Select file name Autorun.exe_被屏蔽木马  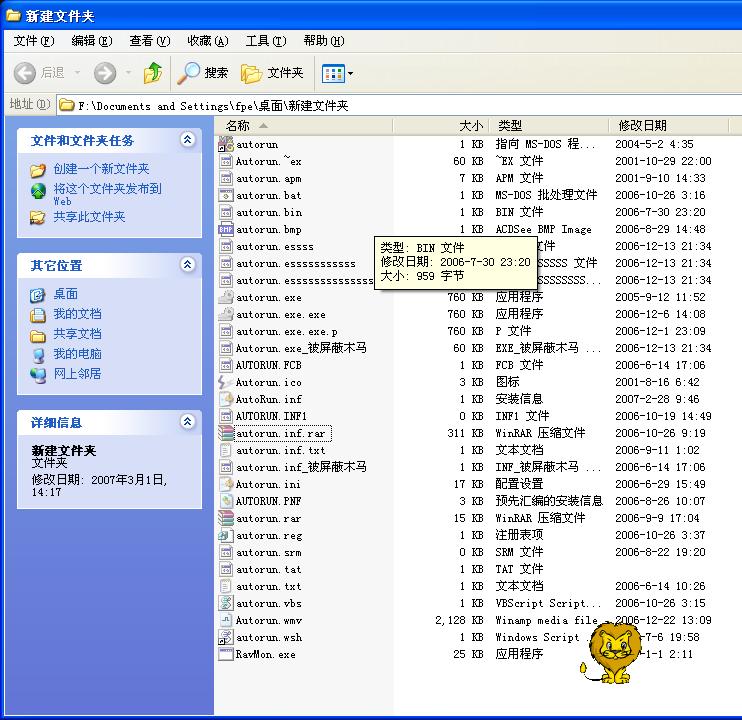tap(301, 349)
